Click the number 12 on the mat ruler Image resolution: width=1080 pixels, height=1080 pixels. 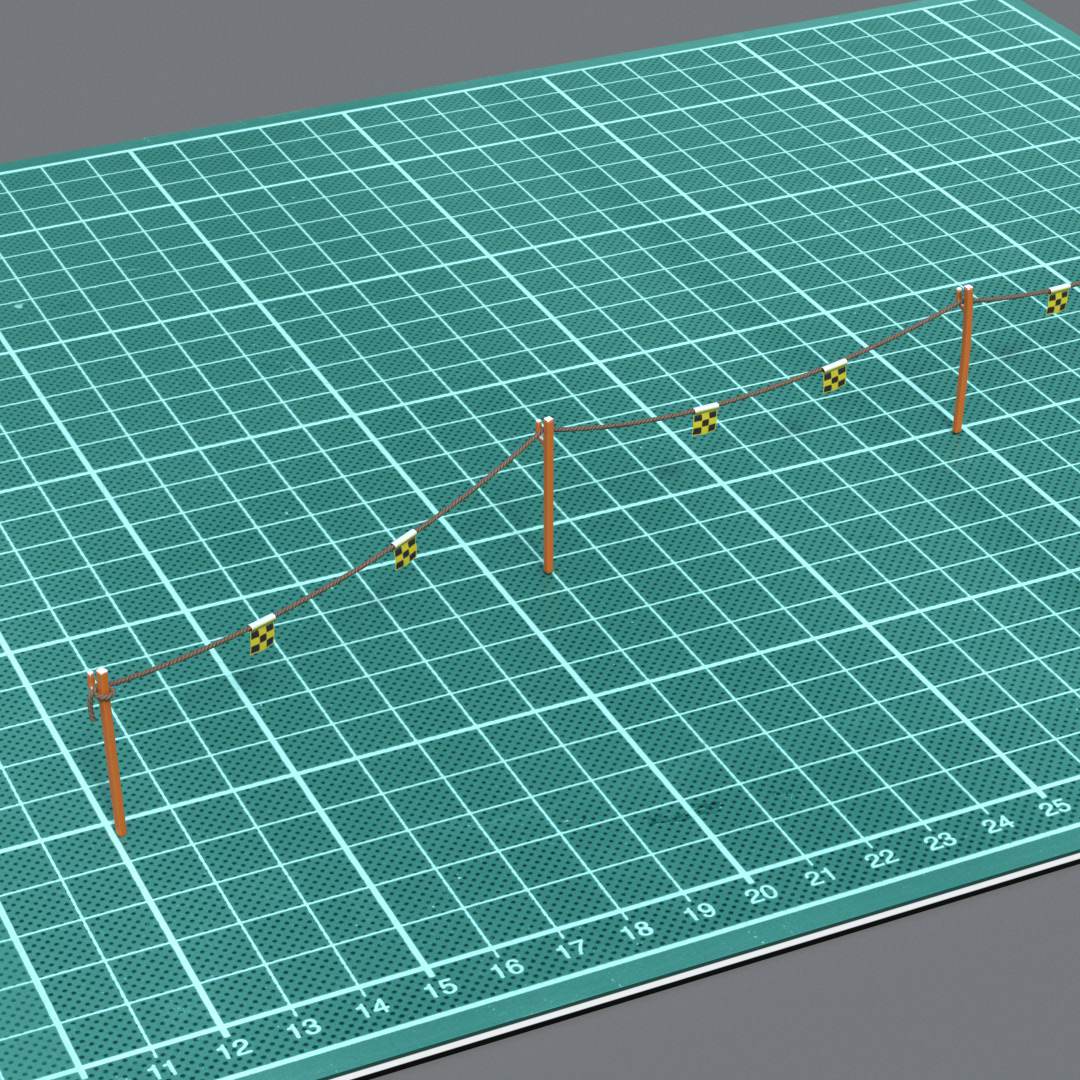pyautogui.click(x=234, y=1049)
